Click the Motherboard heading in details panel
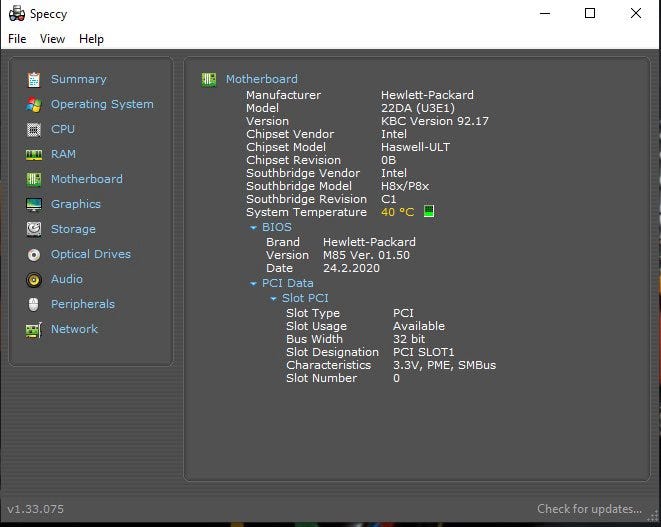 coord(262,79)
